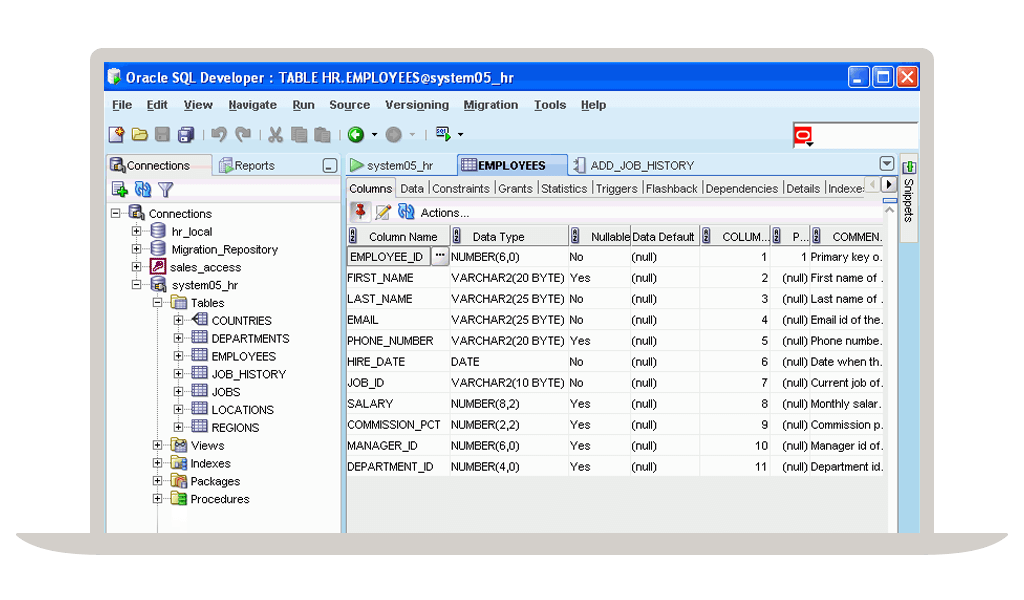
Task: Select the JOB_HISTORY table in the tree
Action: [x=249, y=374]
